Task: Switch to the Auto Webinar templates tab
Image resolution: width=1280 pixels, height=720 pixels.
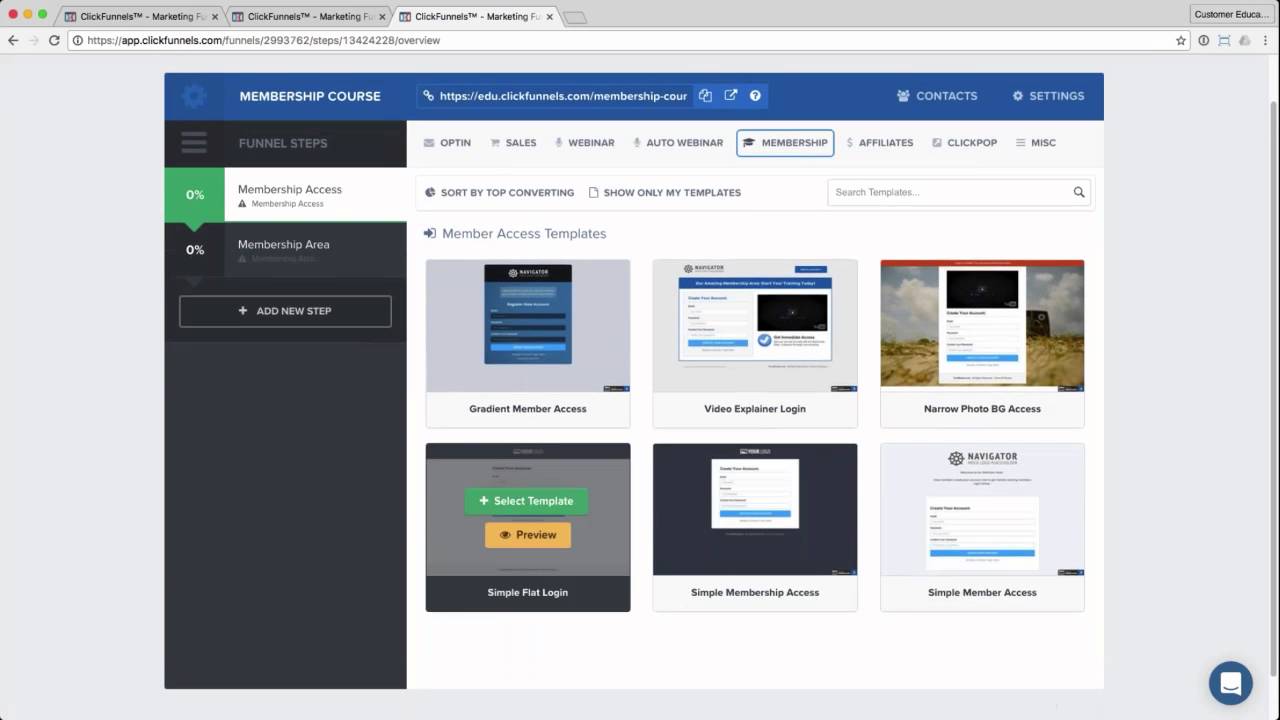Action: [x=677, y=143]
